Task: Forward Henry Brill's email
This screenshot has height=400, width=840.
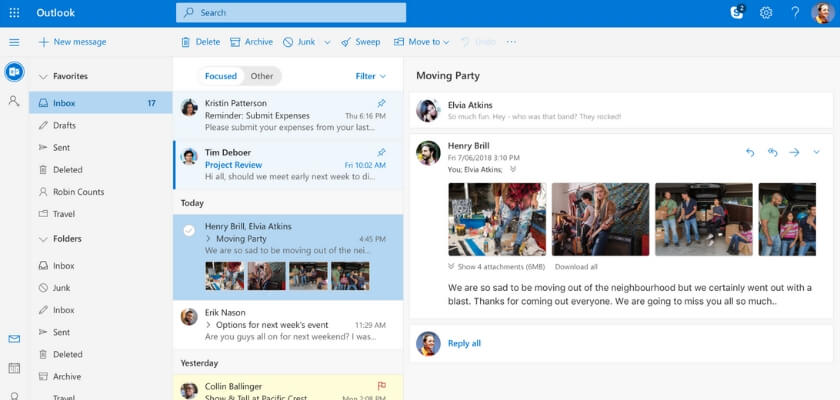Action: tap(794, 153)
